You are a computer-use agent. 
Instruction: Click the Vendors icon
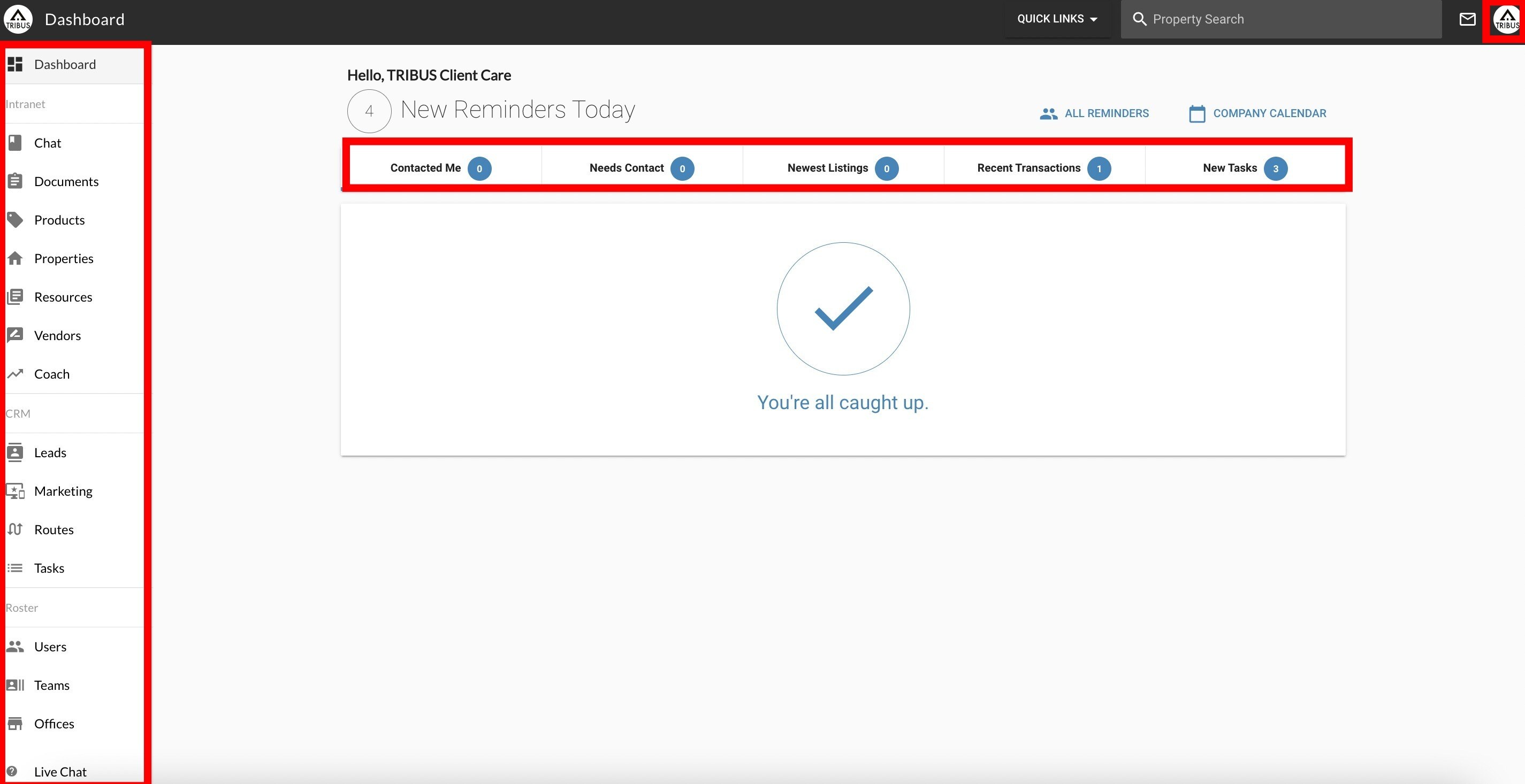coord(15,335)
